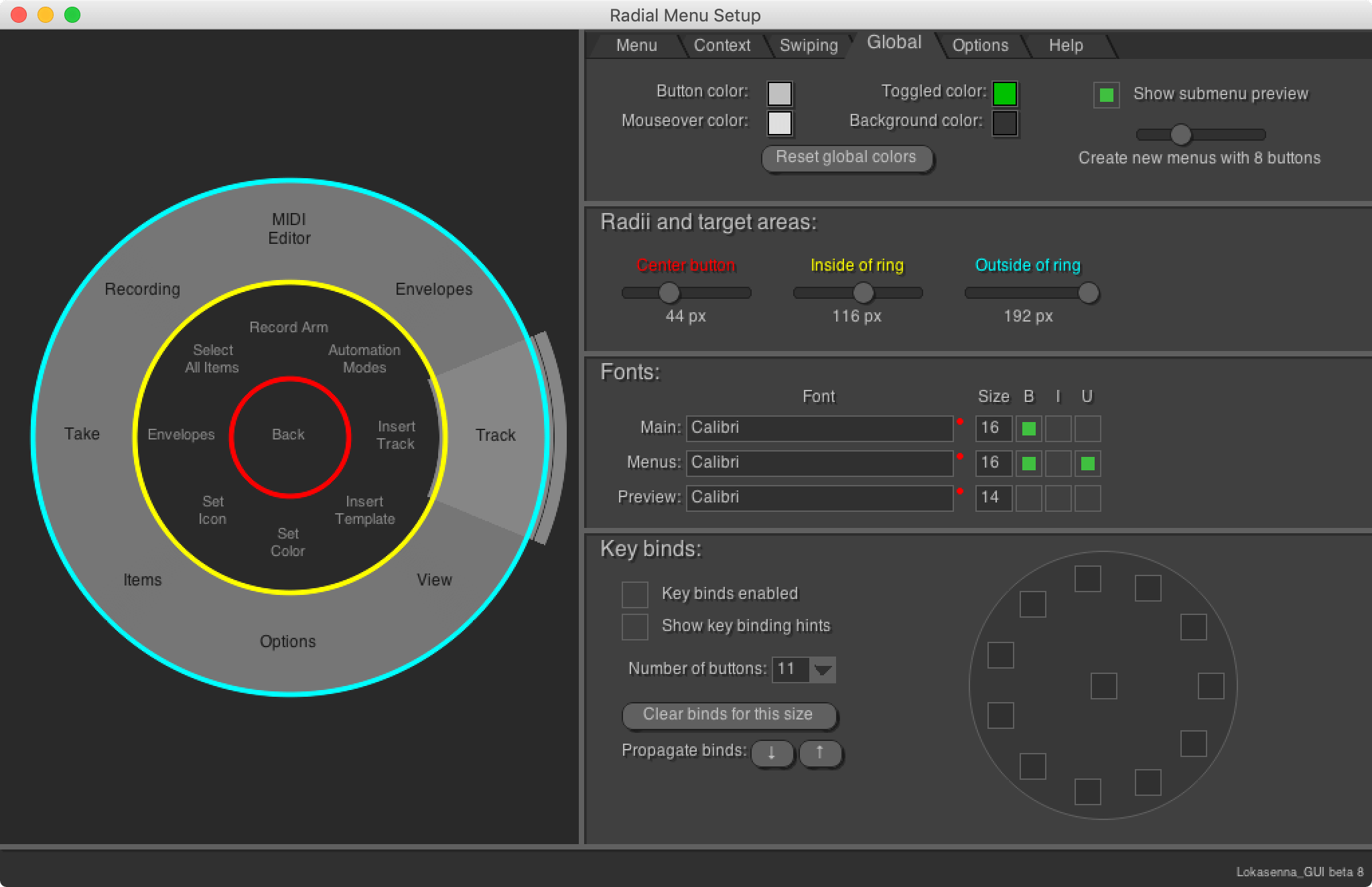The height and width of the screenshot is (887, 1372).
Task: Open the Number of buttons dropdown
Action: (823, 669)
